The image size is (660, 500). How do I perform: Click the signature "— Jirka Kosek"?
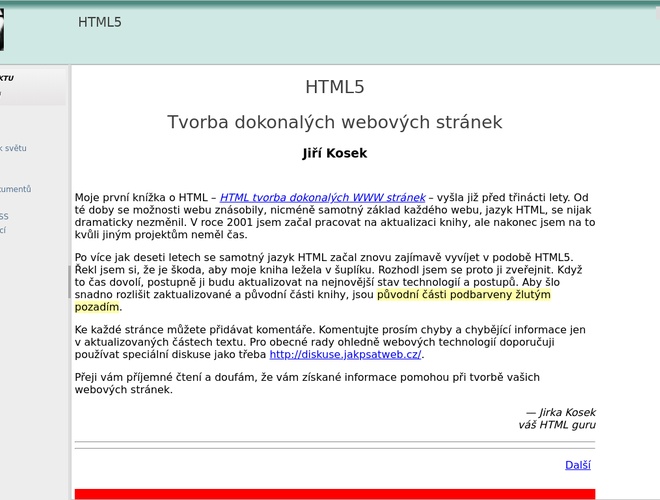[560, 412]
